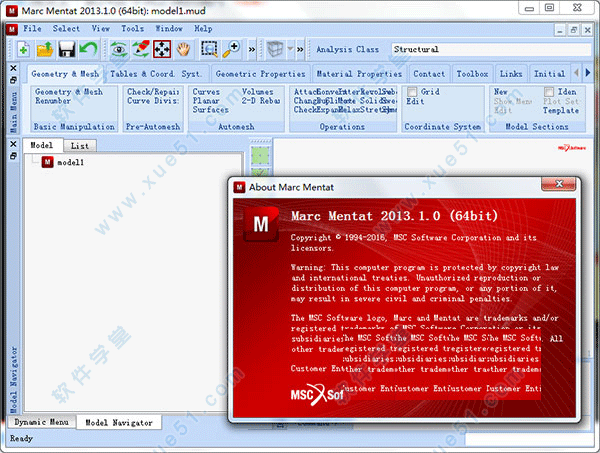Close the About Marc Mentat dialog

[559, 184]
